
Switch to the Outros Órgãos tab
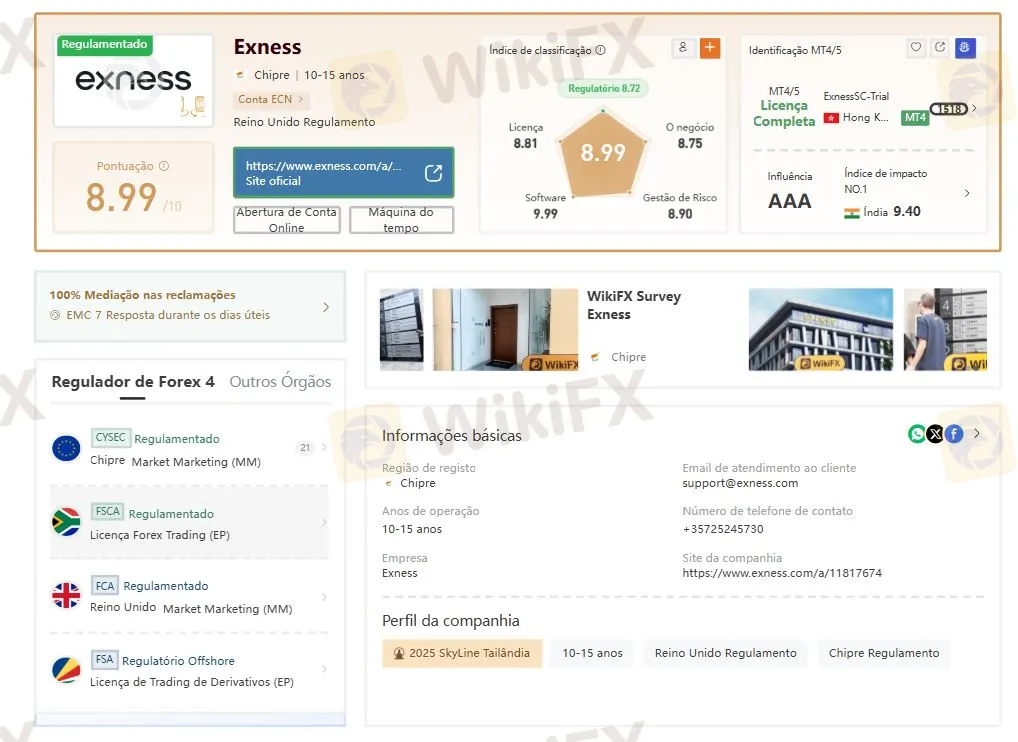(x=280, y=382)
